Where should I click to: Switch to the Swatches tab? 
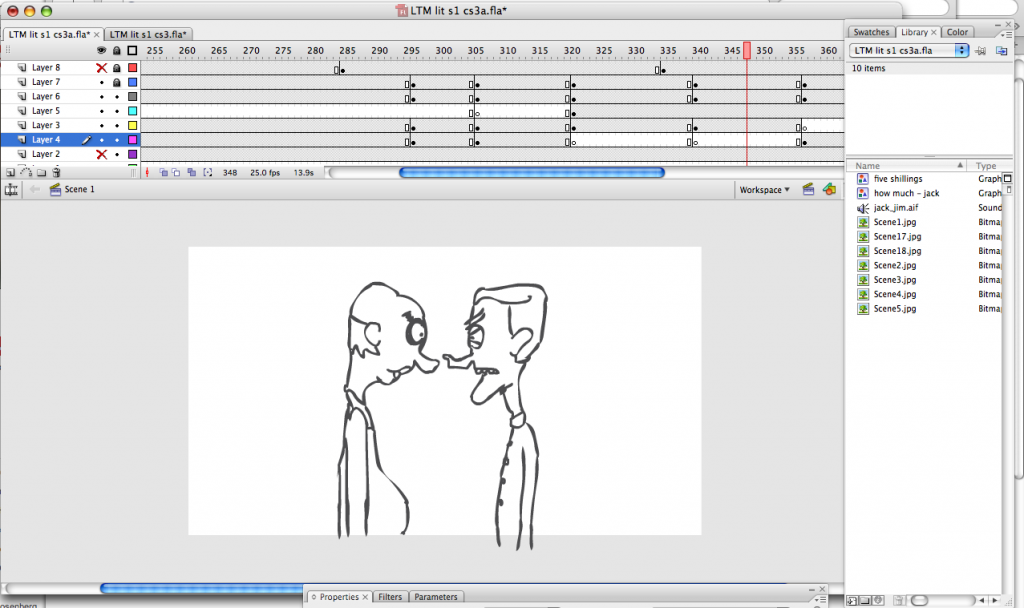(x=870, y=32)
